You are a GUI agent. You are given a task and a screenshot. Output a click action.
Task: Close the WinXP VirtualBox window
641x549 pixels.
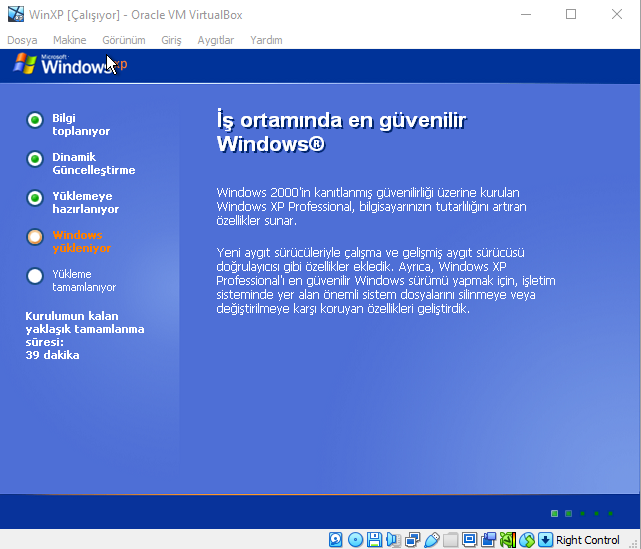tap(616, 14)
